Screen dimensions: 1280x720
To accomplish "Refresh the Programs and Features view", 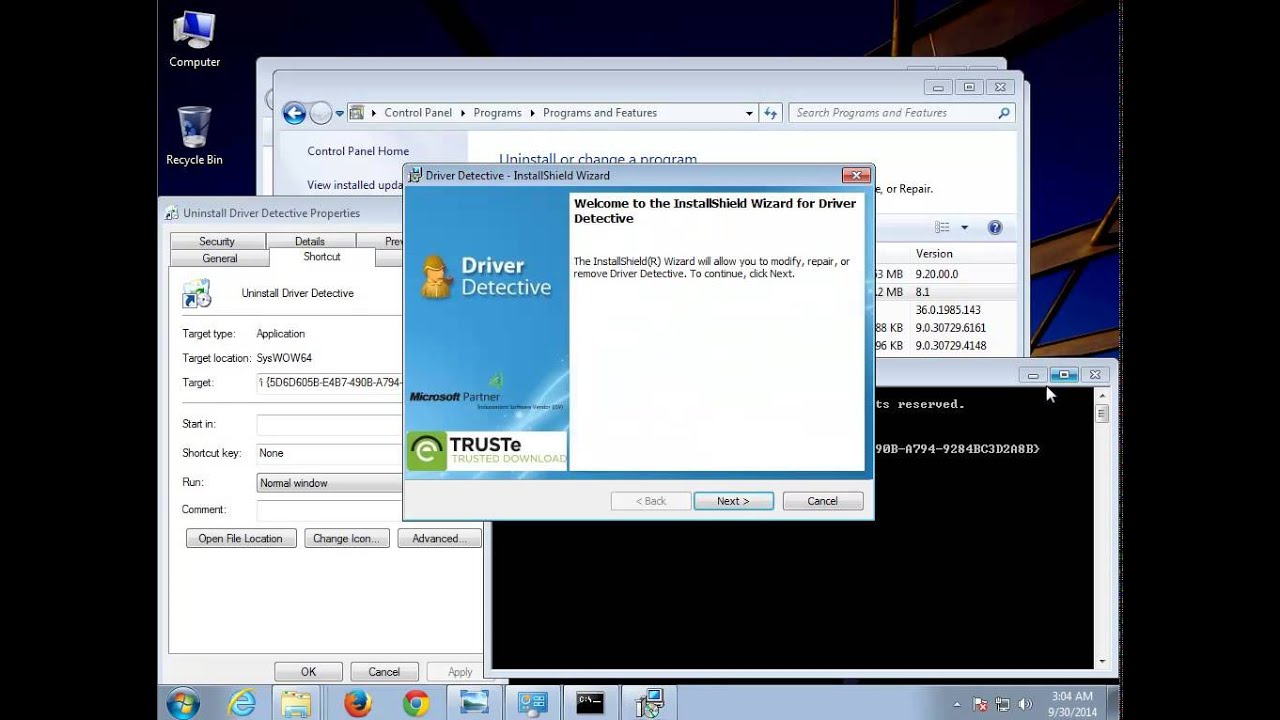I will (770, 114).
